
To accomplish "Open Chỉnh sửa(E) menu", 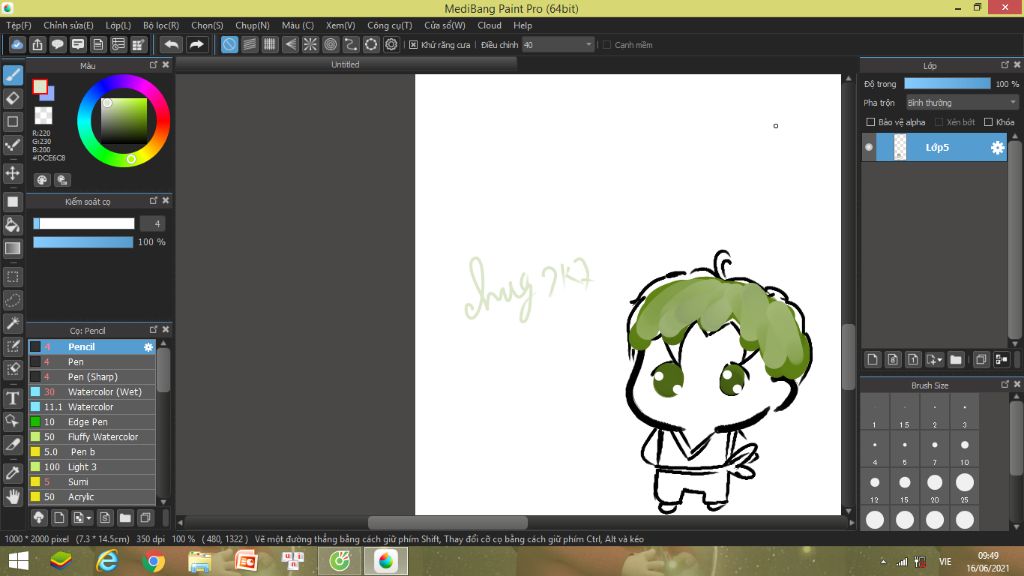I will tap(69, 25).
